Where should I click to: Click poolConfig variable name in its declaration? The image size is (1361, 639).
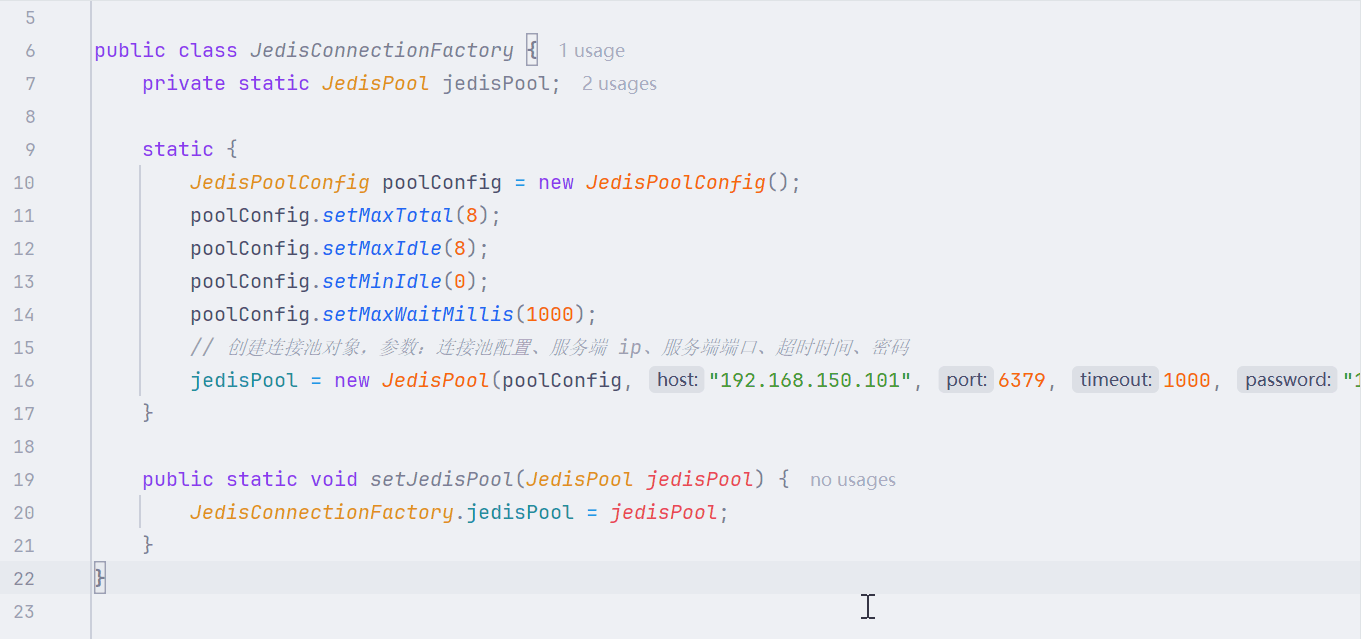(442, 183)
